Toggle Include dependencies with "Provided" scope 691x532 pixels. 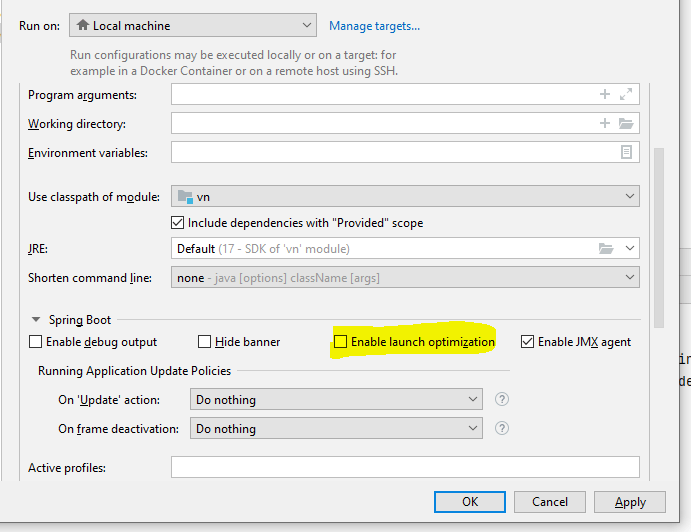[178, 223]
